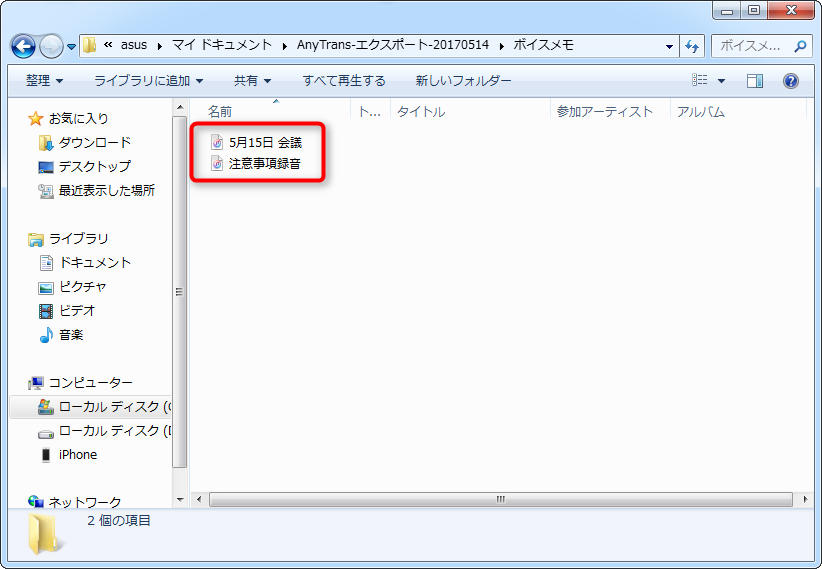Open the 共有 menu
The width and height of the screenshot is (822, 569).
pyautogui.click(x=252, y=81)
